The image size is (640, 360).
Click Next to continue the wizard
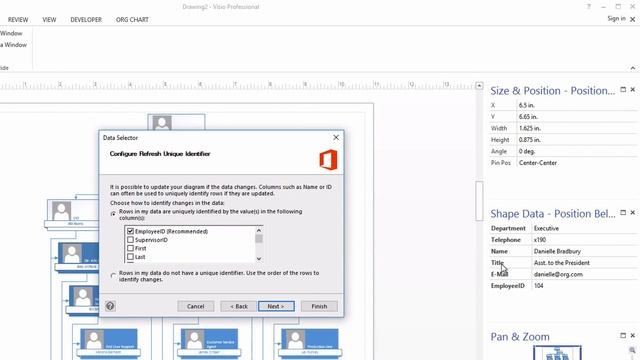pyautogui.click(x=276, y=306)
